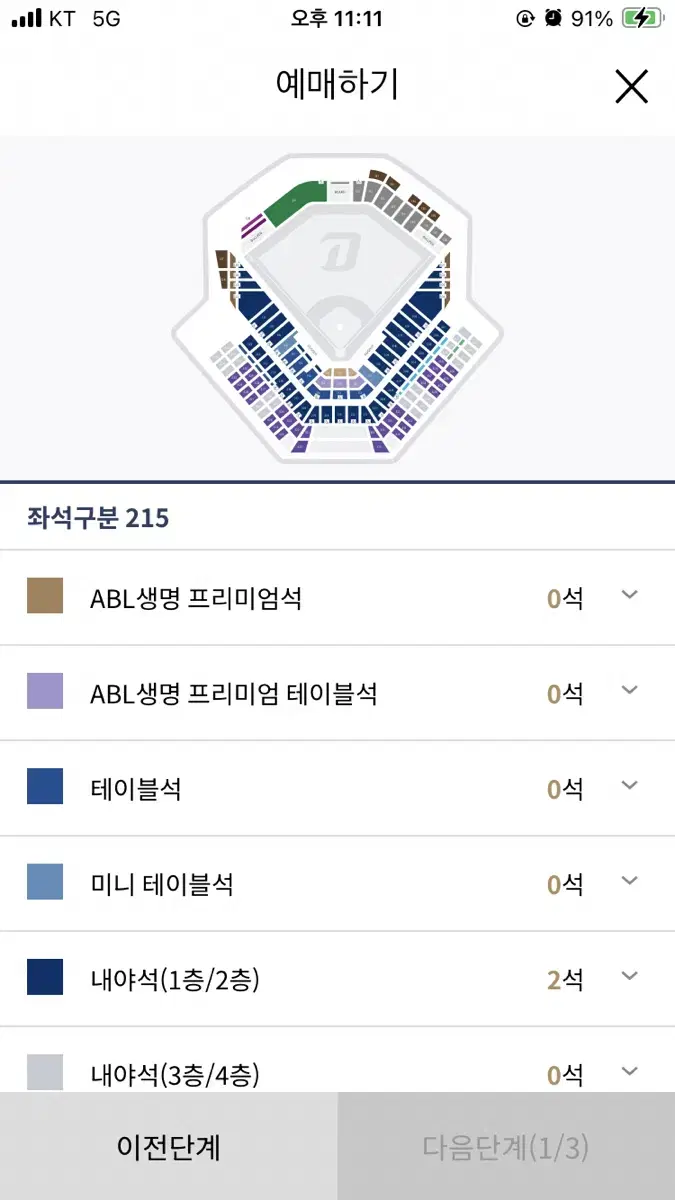Expand the ABL생명 프리미엄석 chevron
Viewport: 675px width, 1200px height.
tap(629, 596)
